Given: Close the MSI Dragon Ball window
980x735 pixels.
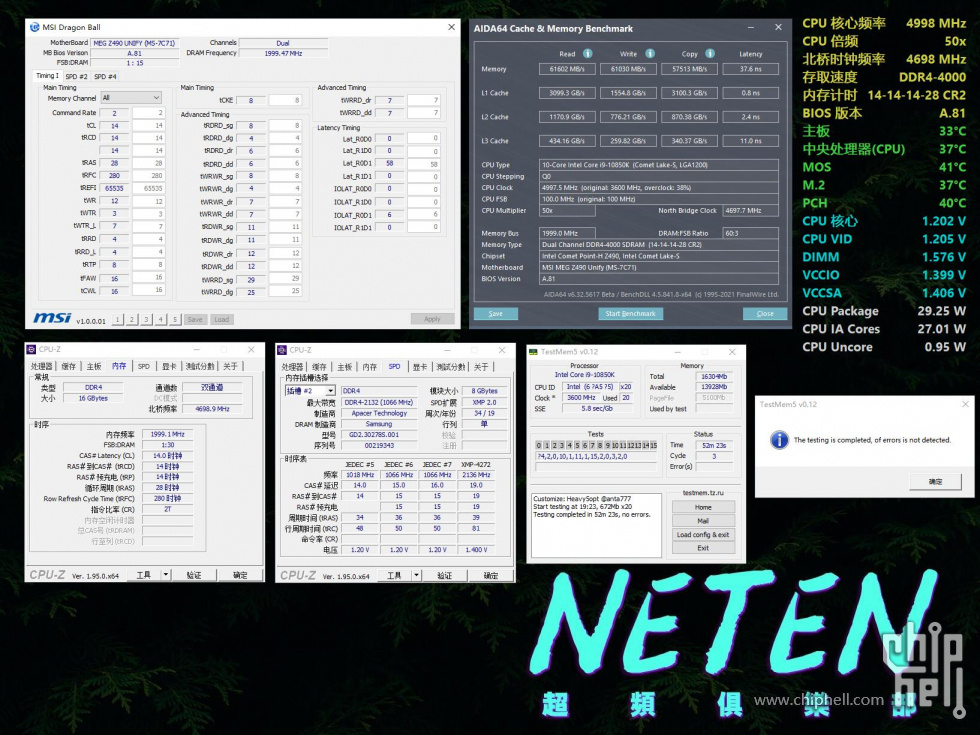Looking at the screenshot, I should coord(451,27).
